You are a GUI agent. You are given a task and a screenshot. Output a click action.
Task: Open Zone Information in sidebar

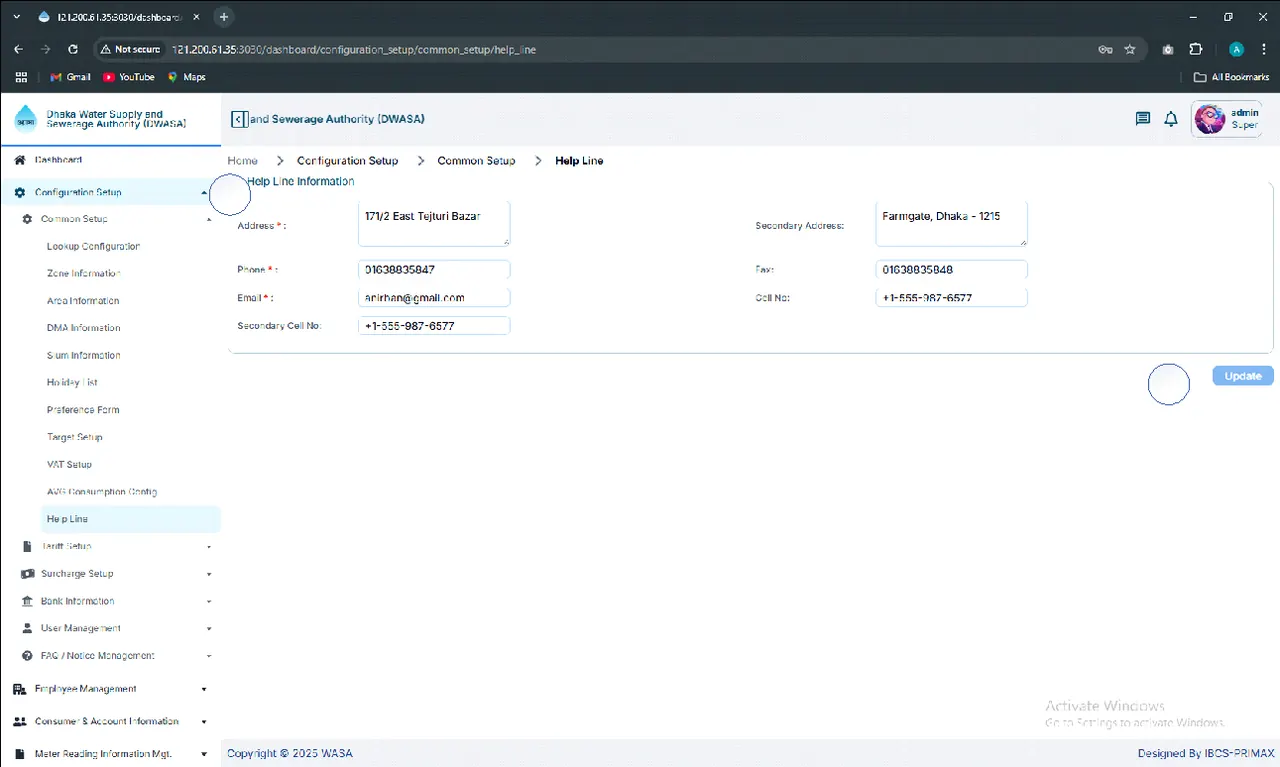(83, 273)
